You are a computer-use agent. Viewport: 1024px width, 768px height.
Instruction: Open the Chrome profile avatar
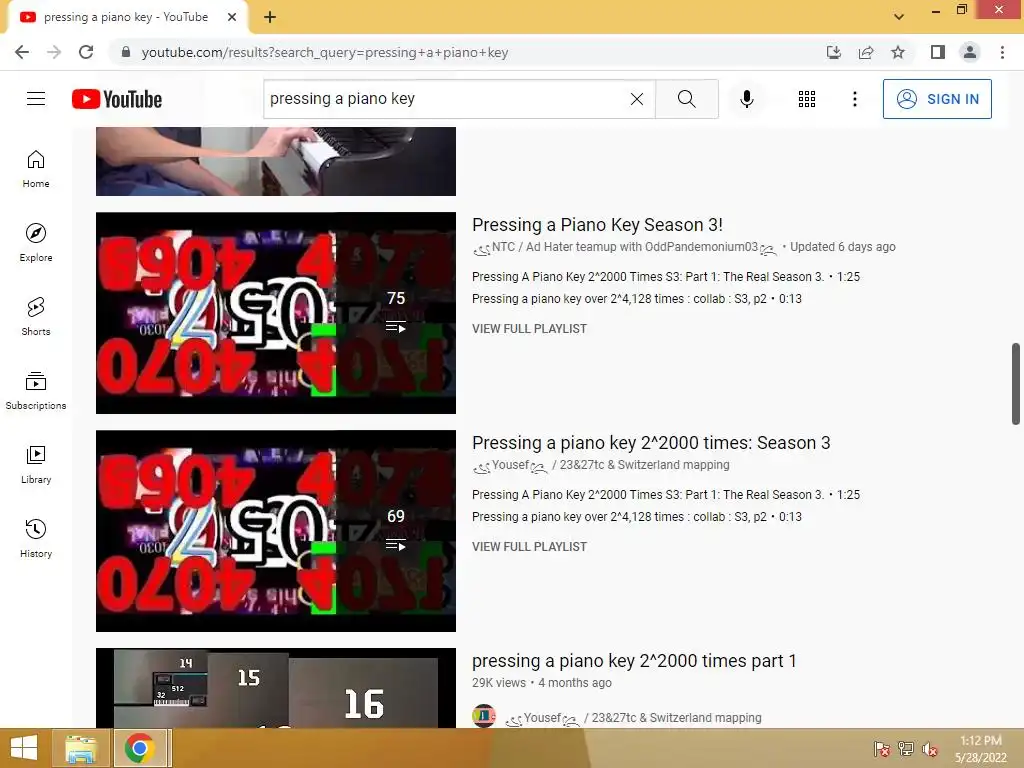(x=970, y=52)
